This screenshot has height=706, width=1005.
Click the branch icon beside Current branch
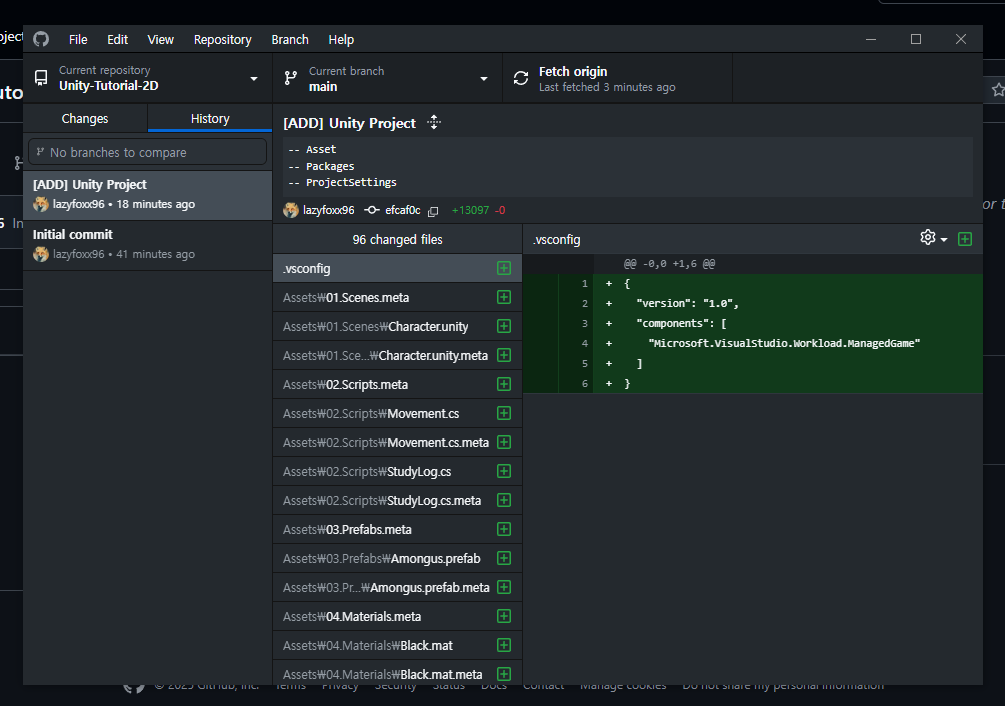click(x=291, y=78)
